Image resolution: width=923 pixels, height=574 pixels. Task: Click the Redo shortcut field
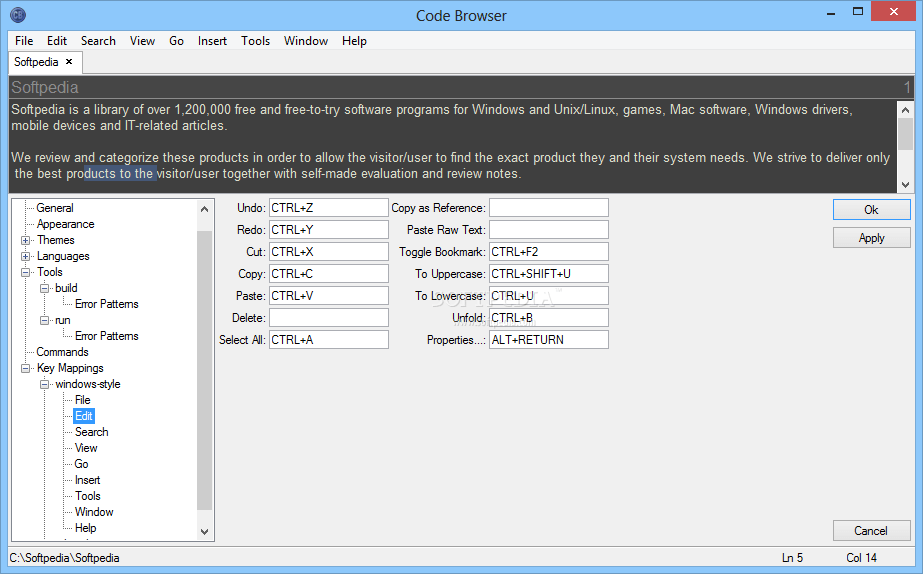coord(328,230)
